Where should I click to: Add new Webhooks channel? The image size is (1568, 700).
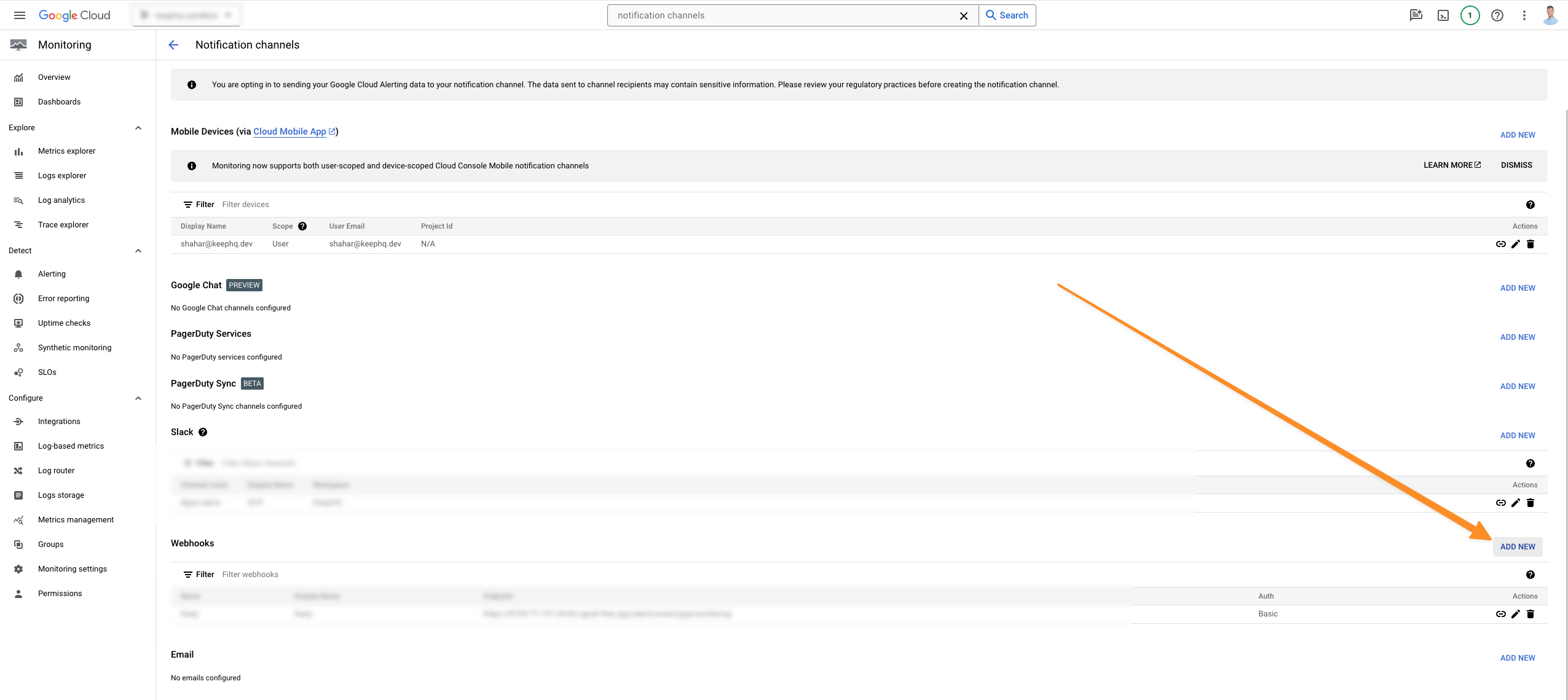click(1518, 547)
